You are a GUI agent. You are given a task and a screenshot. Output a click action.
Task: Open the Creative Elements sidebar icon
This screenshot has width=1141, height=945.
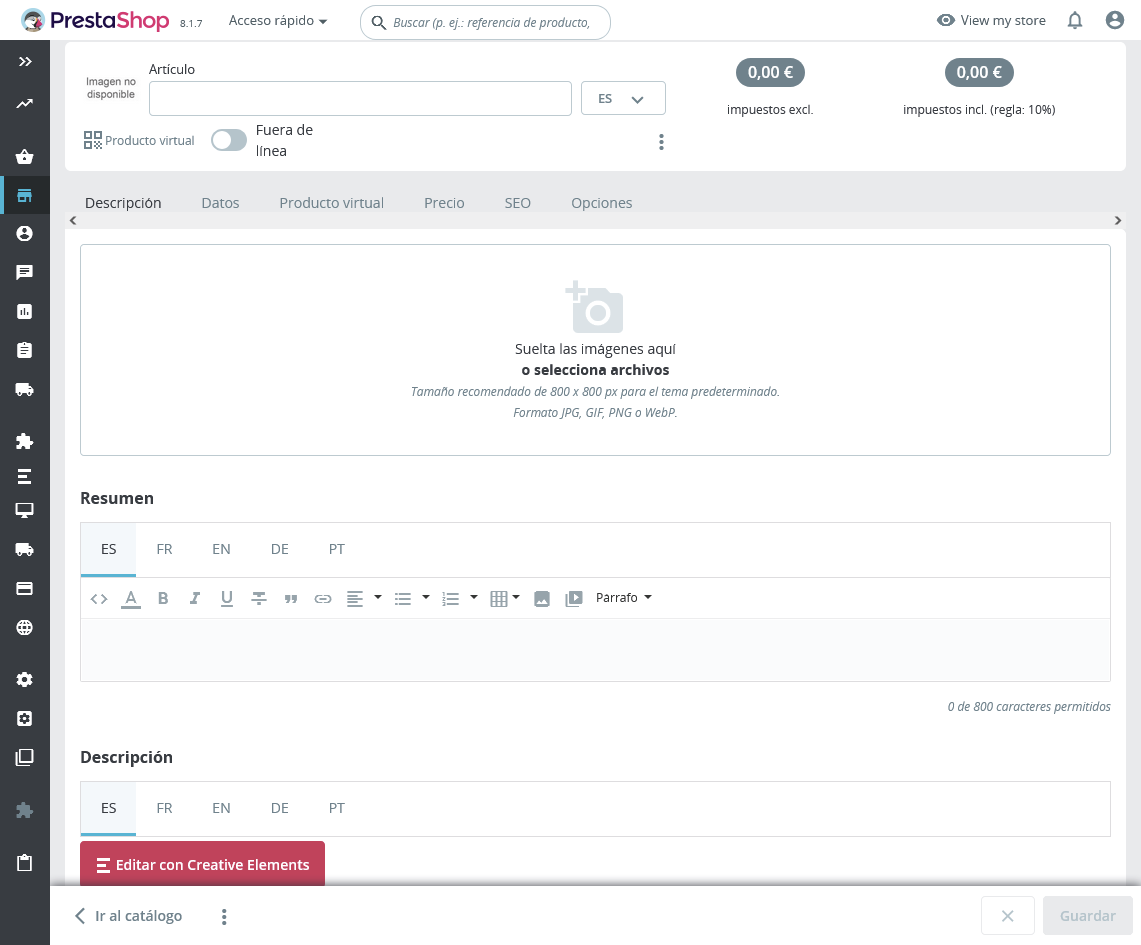coord(25,477)
